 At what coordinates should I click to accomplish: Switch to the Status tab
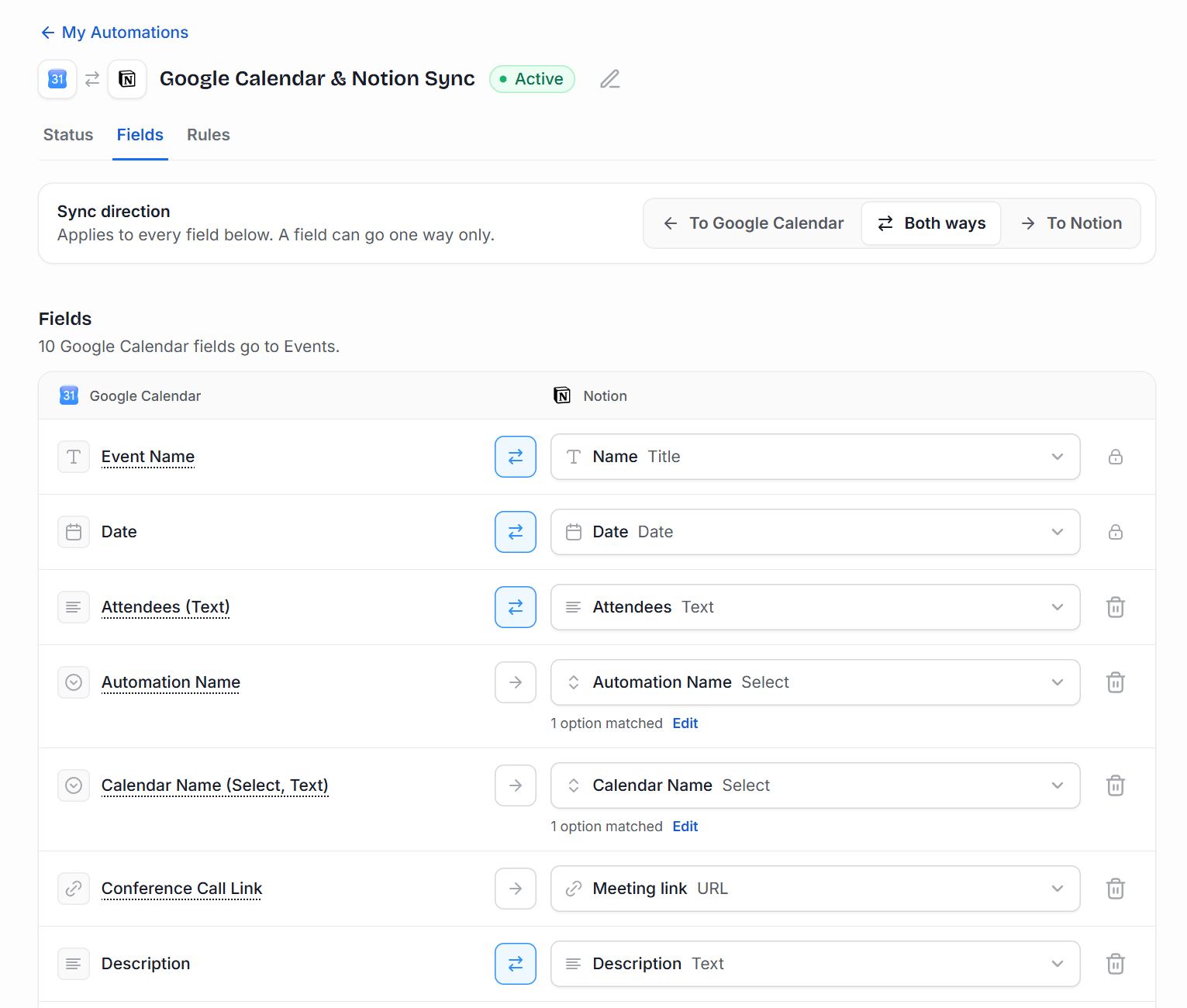pos(68,135)
